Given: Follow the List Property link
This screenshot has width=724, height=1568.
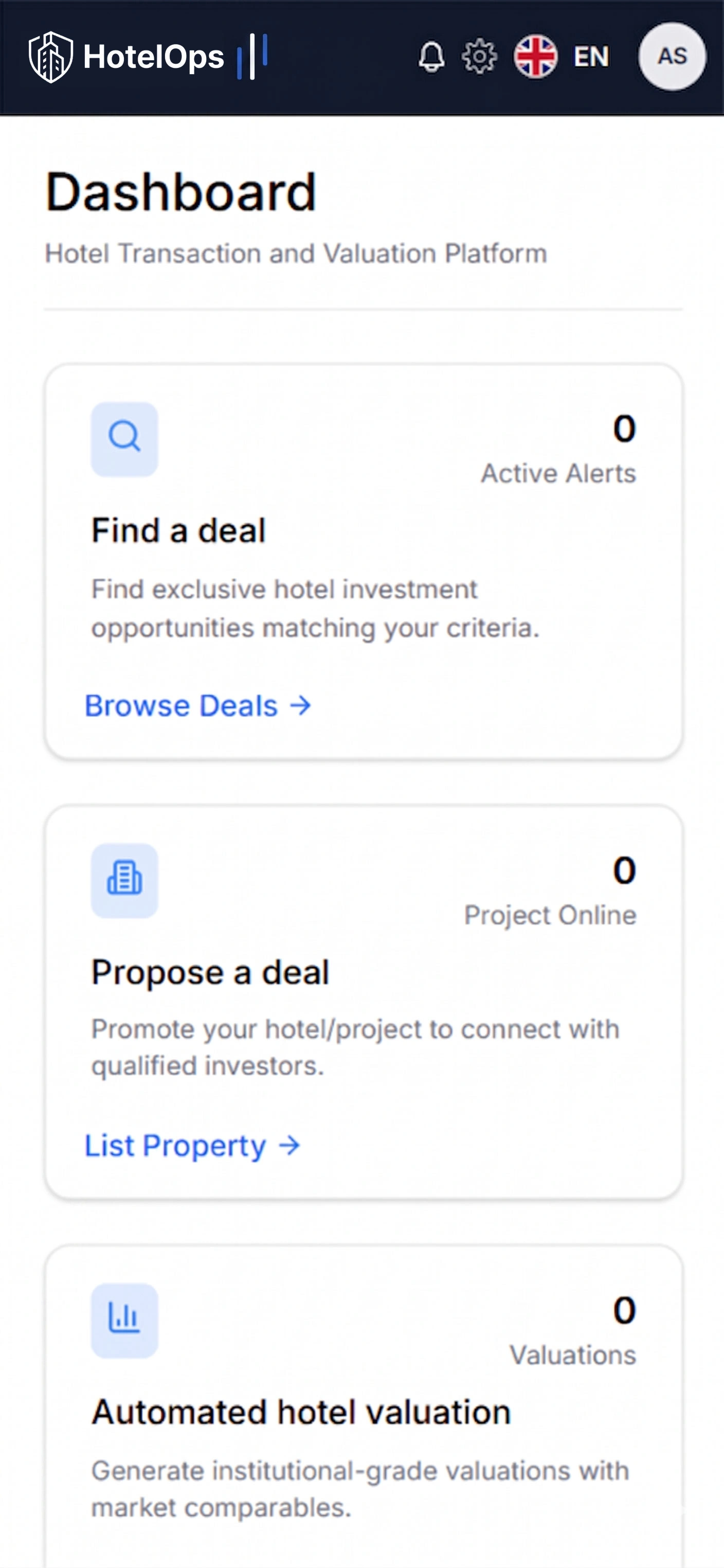Looking at the screenshot, I should (175, 1146).
